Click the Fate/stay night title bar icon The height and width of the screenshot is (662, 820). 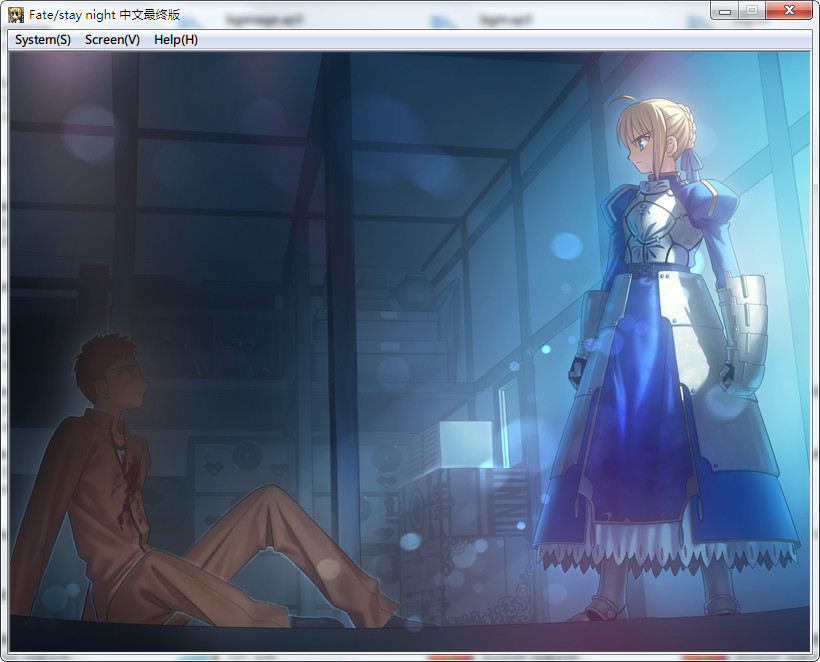(x=15, y=10)
